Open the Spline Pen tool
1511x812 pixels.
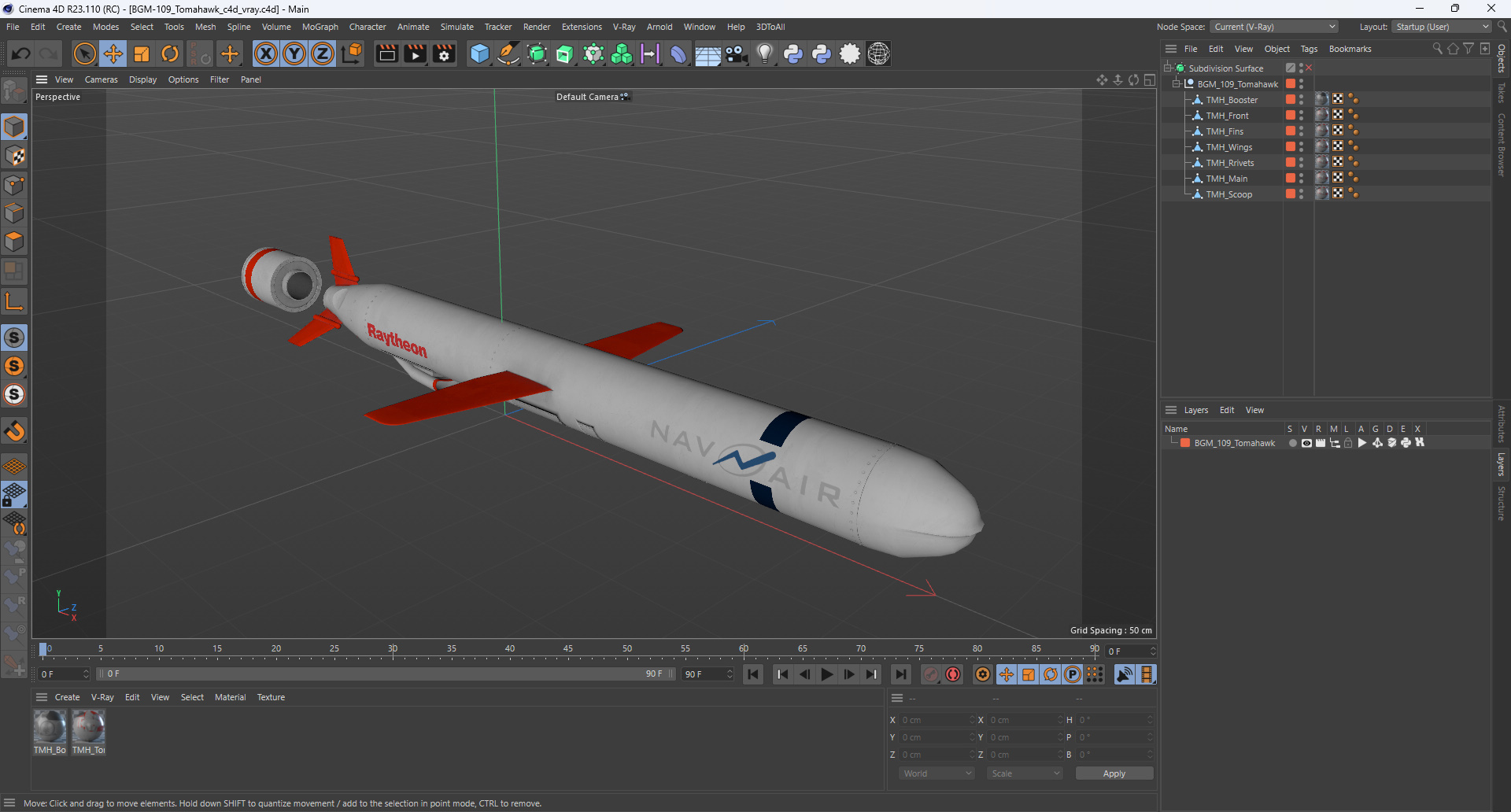pyautogui.click(x=508, y=54)
